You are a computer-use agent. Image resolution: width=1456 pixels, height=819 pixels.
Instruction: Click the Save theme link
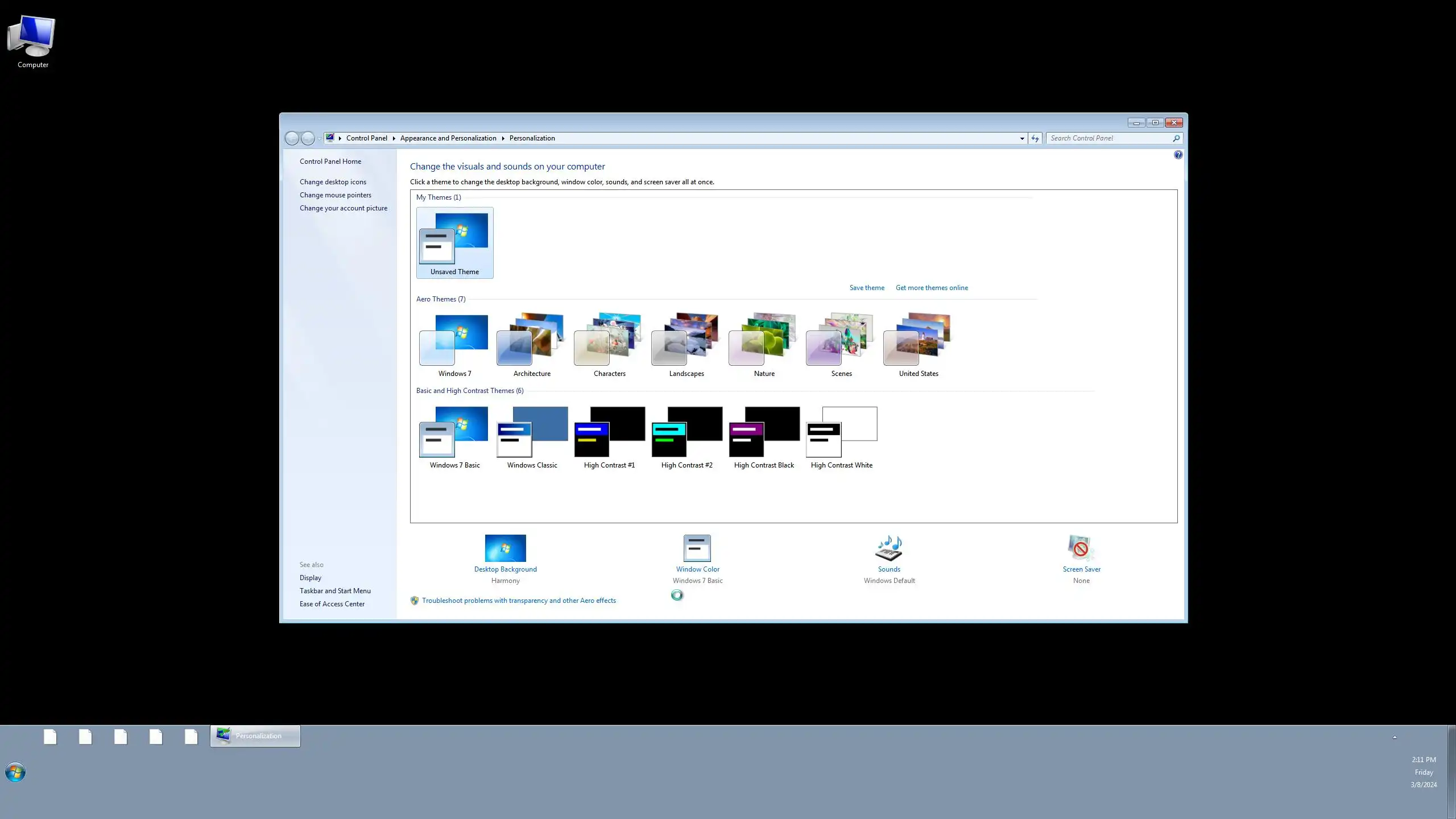pos(867,288)
